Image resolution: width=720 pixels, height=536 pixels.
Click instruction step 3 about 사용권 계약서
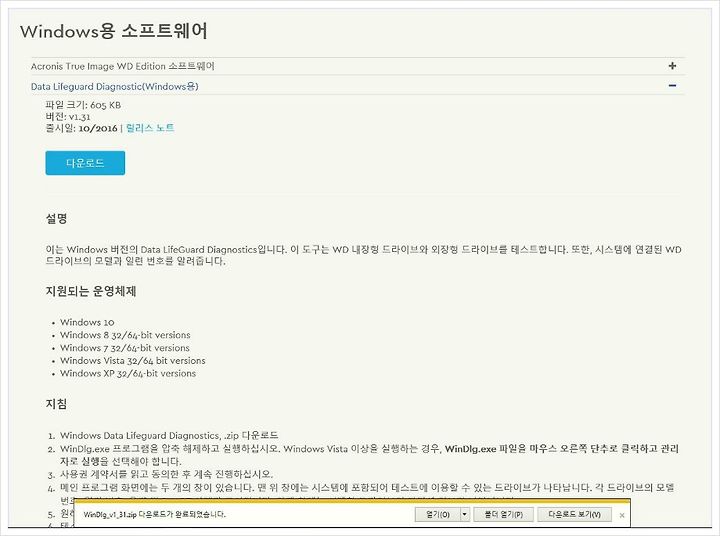click(x=166, y=474)
